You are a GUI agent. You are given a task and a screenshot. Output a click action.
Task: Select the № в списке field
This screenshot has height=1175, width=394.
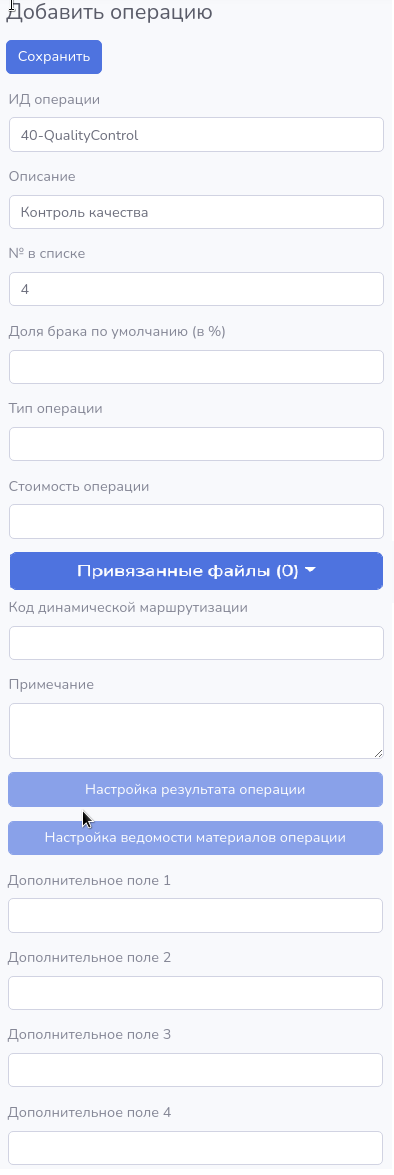click(196, 289)
